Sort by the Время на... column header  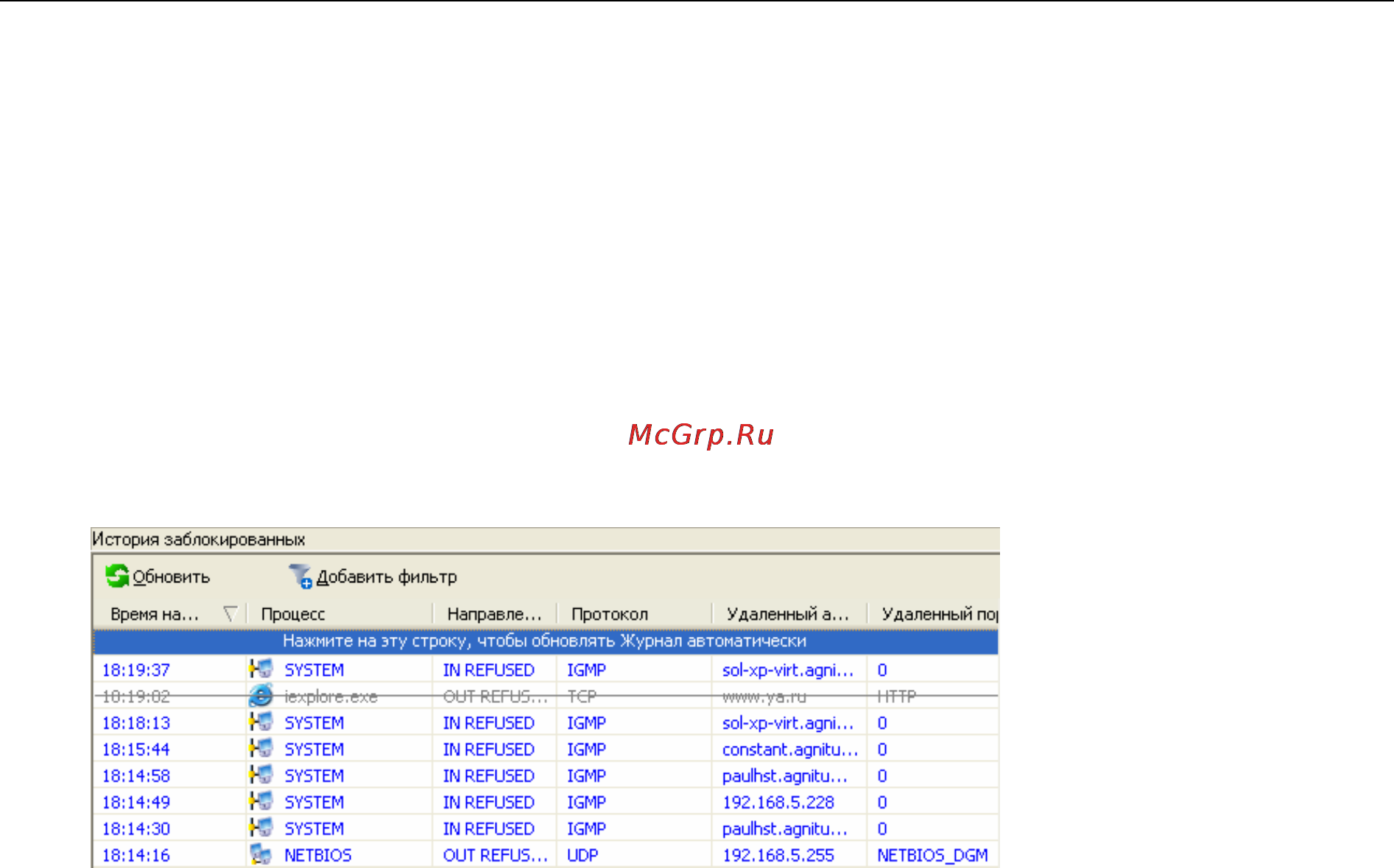point(155,614)
